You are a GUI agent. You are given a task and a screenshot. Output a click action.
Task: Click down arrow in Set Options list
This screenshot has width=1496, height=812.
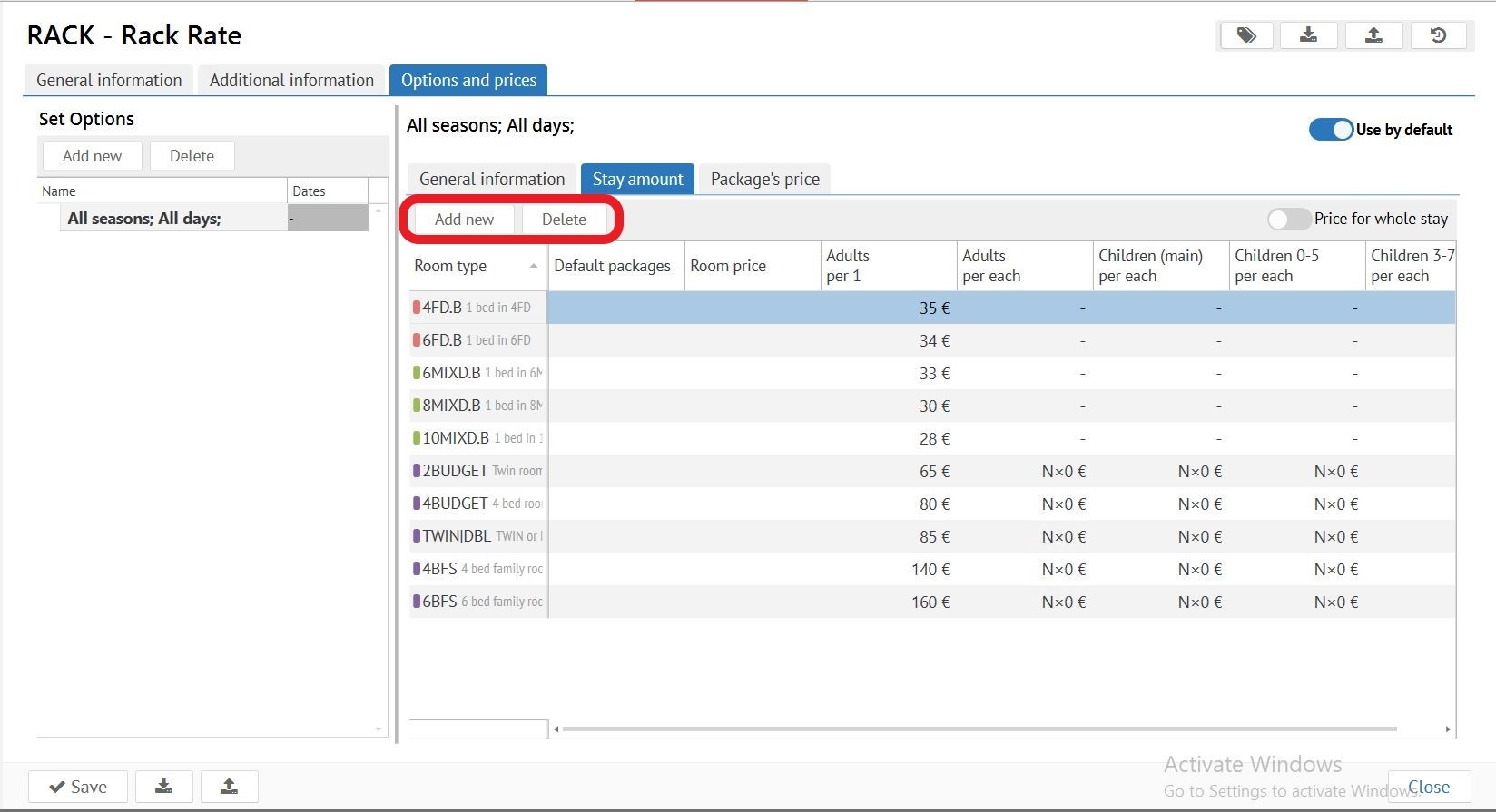pos(379,729)
